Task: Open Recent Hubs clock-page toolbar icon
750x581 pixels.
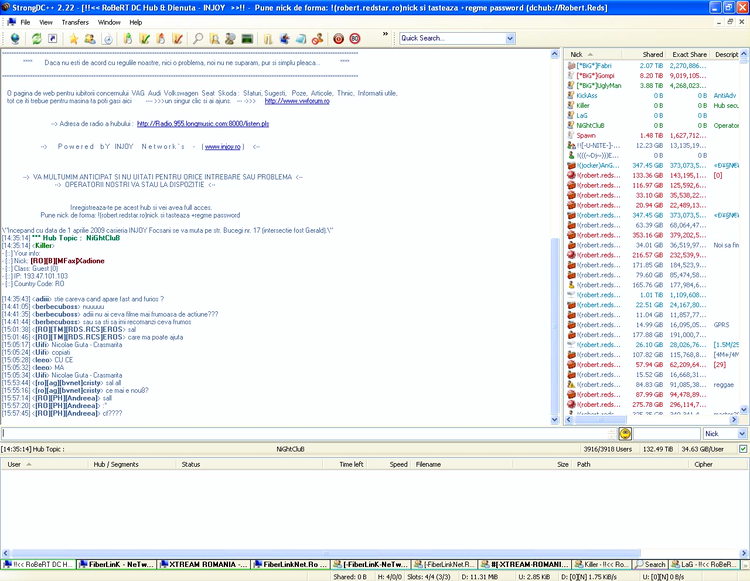Action: tap(108, 39)
